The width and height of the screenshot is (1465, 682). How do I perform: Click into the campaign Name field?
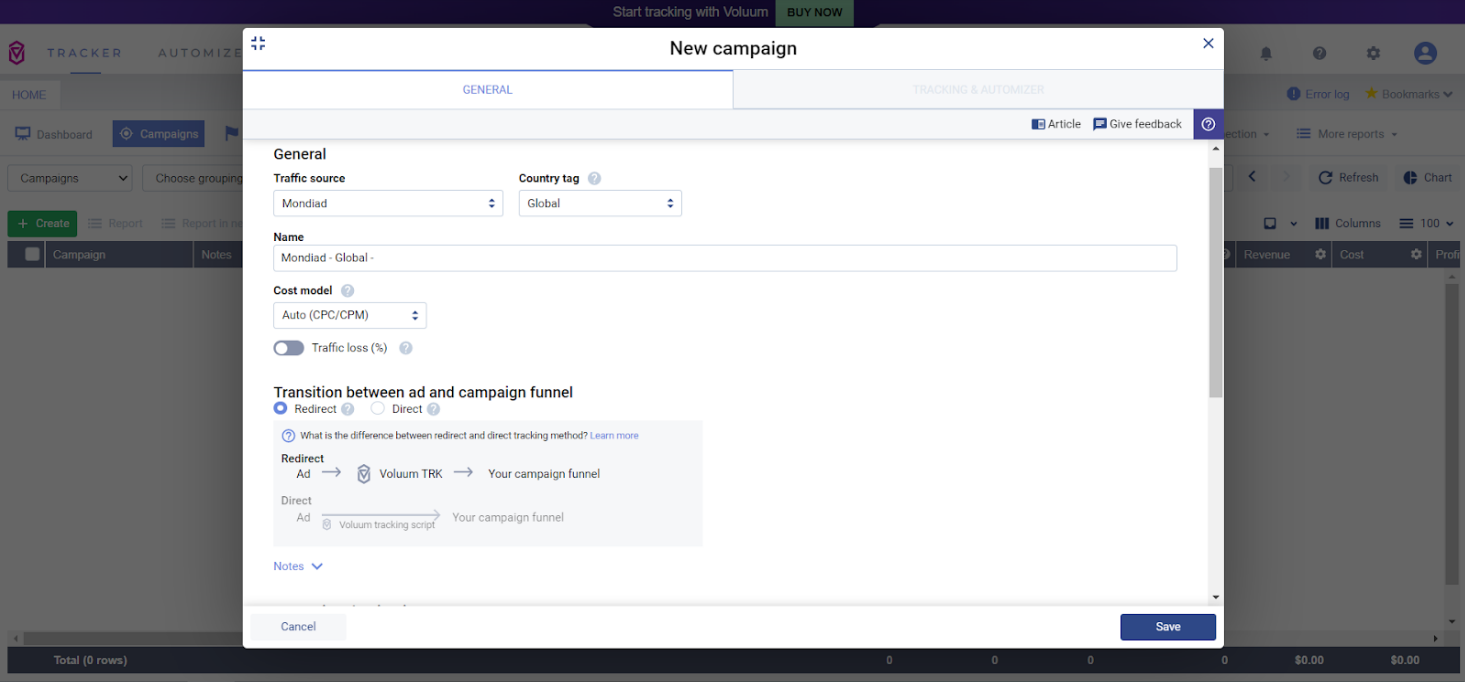point(724,258)
